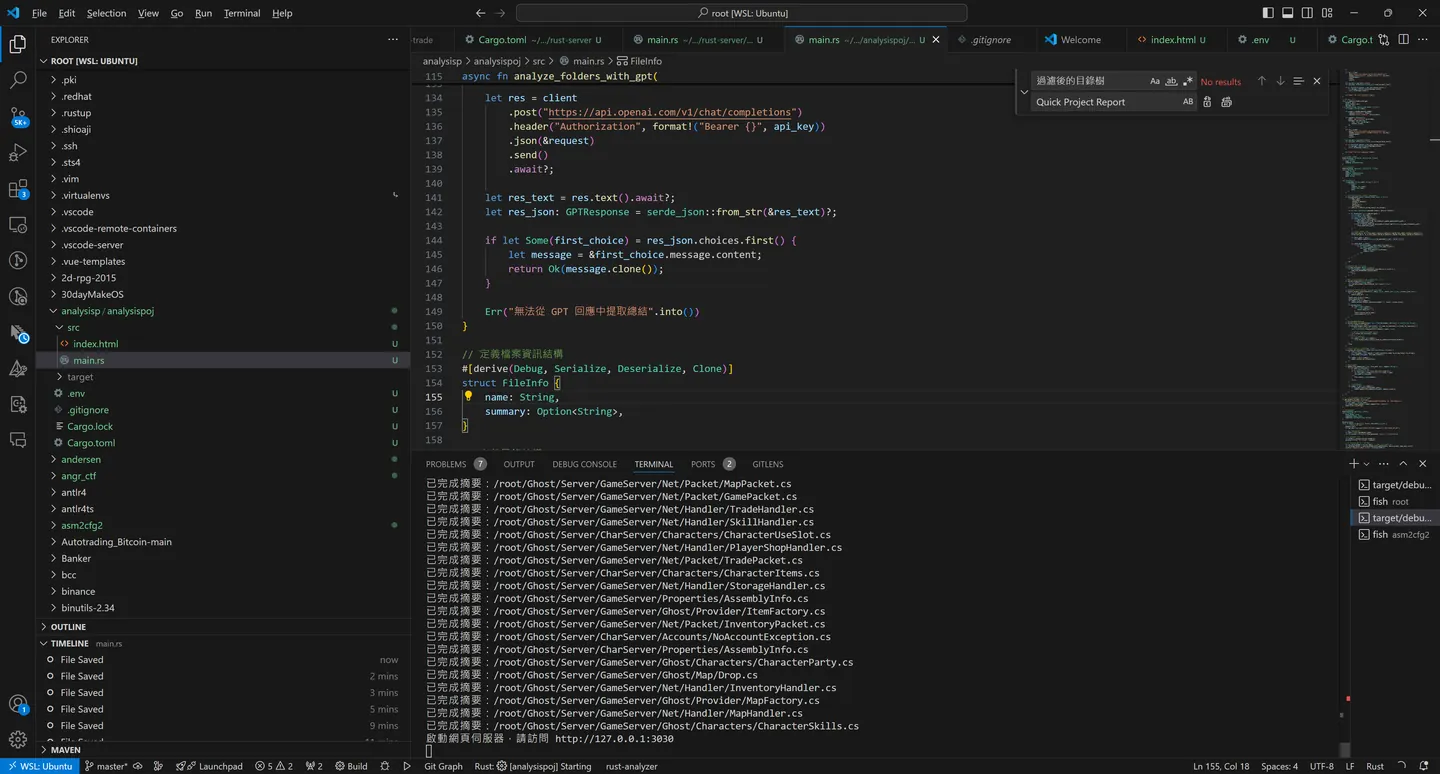Toggle the bottom panel visibility

click(x=1288, y=13)
